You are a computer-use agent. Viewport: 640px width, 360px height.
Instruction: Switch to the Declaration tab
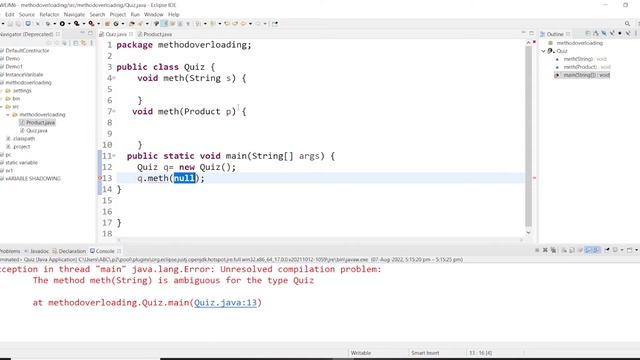point(69,251)
